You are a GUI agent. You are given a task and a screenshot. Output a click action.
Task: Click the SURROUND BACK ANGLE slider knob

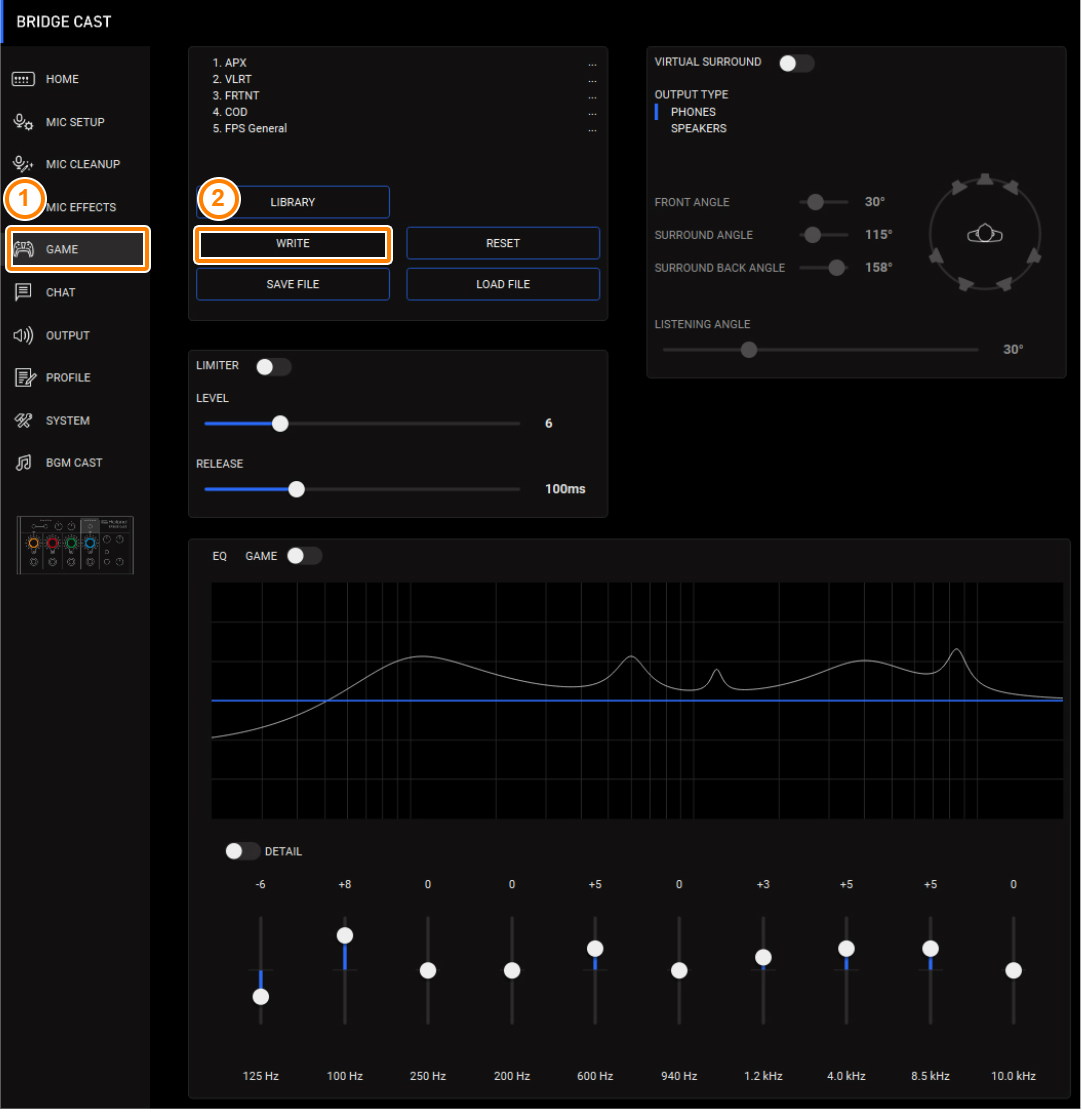click(837, 267)
